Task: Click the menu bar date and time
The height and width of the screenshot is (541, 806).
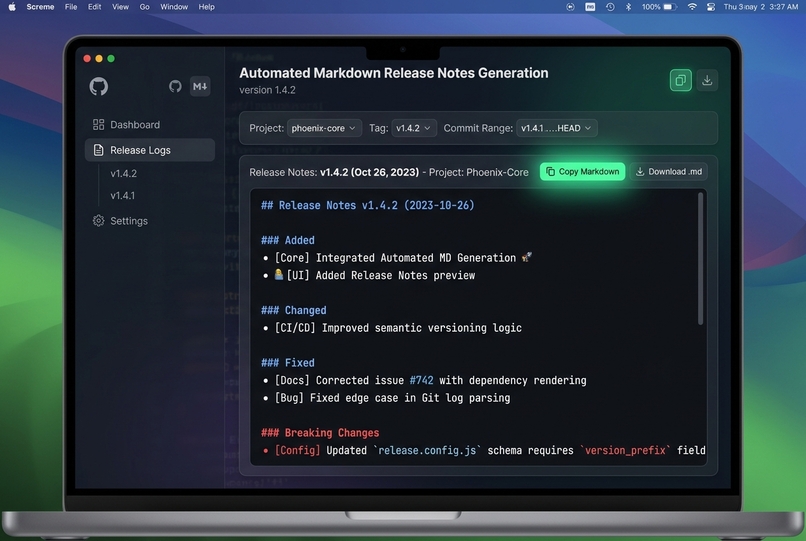Action: [761, 7]
